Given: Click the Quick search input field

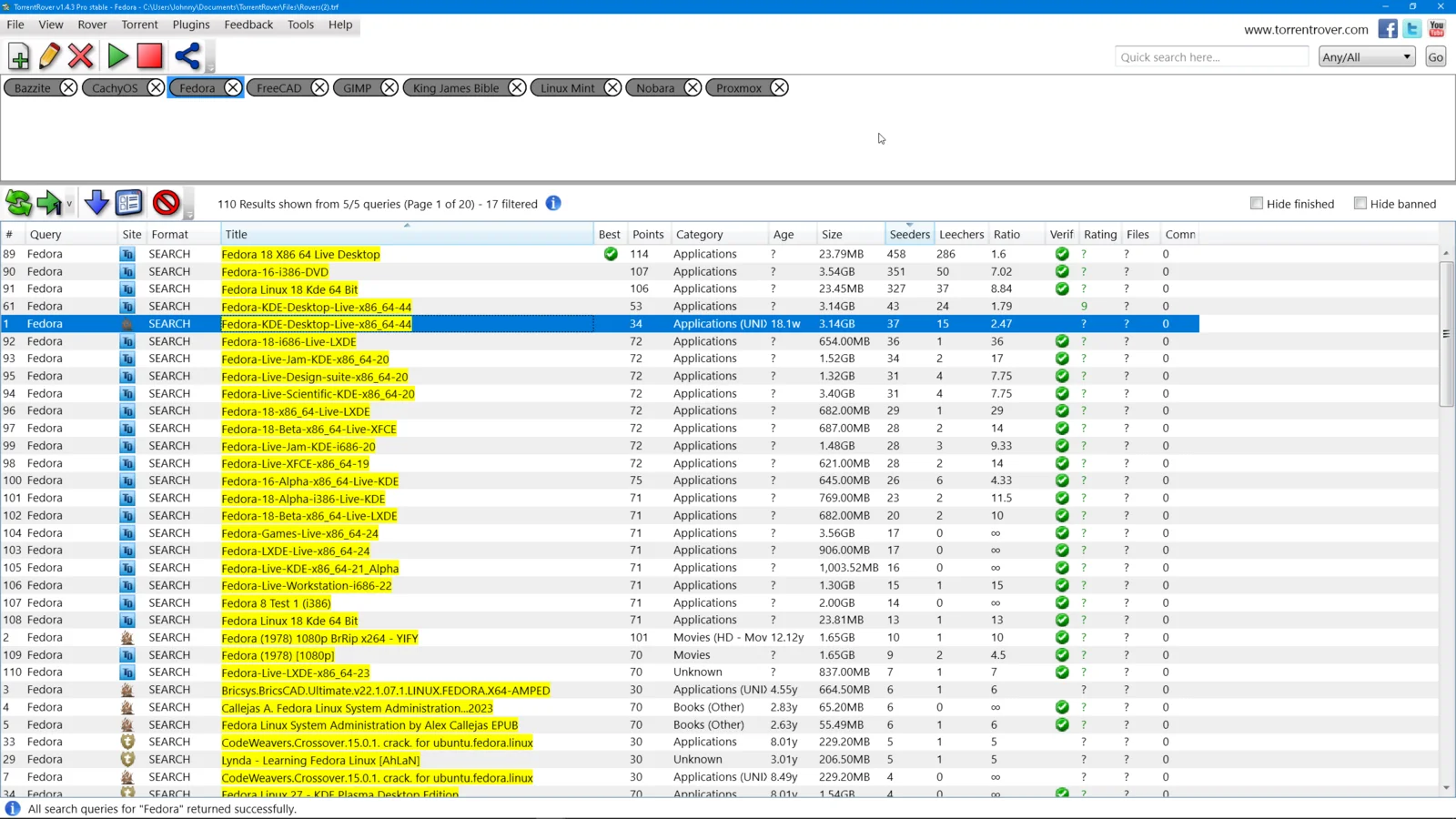Looking at the screenshot, I should point(1211,56).
